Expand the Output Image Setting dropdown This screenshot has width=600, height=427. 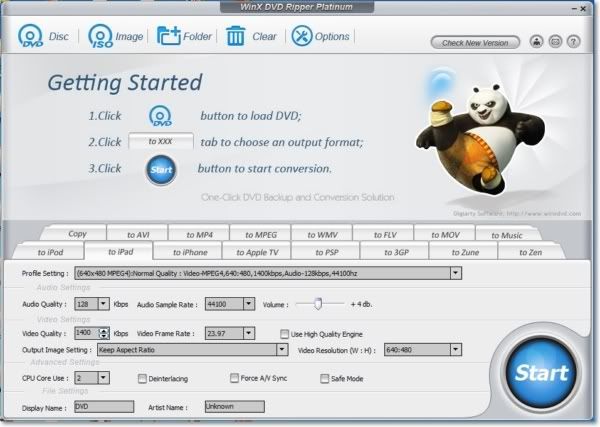click(282, 349)
